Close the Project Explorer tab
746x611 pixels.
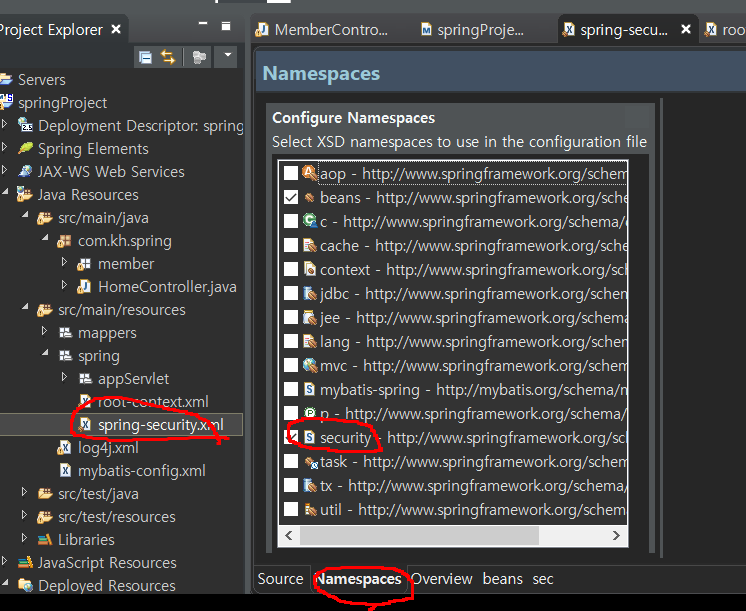tap(116, 30)
